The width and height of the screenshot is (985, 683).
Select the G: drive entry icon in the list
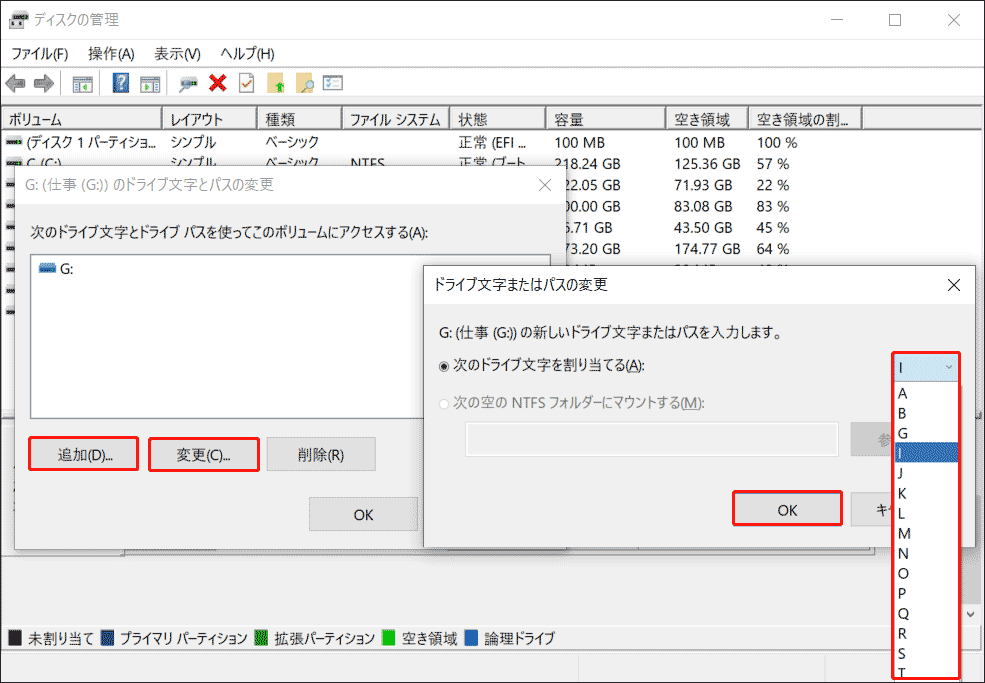pos(47,268)
